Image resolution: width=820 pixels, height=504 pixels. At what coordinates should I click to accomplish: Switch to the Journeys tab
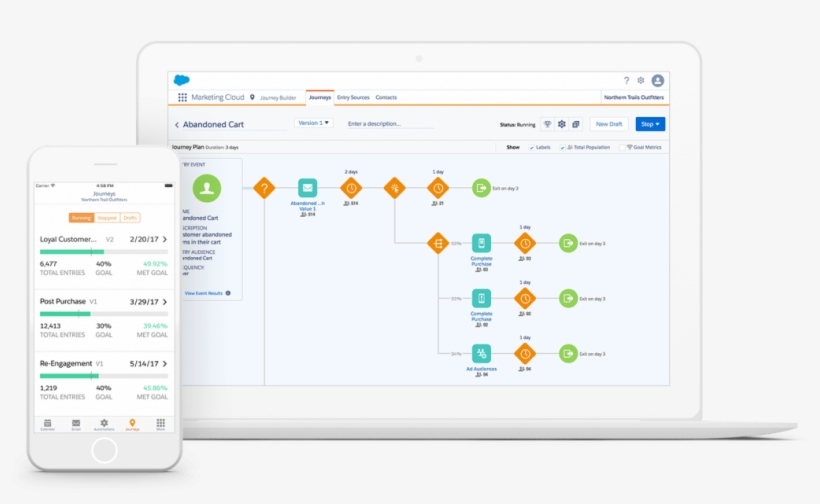320,97
